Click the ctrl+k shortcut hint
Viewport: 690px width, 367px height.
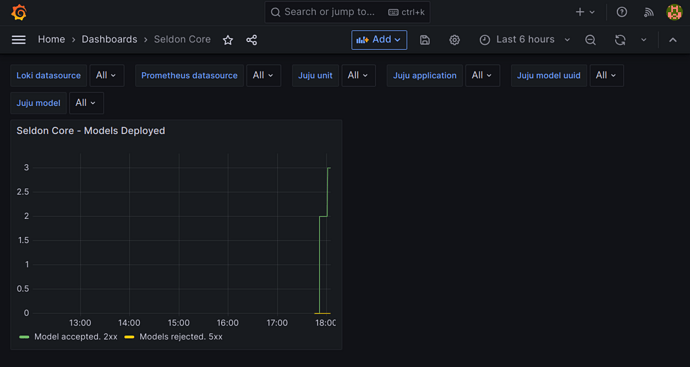tap(407, 12)
